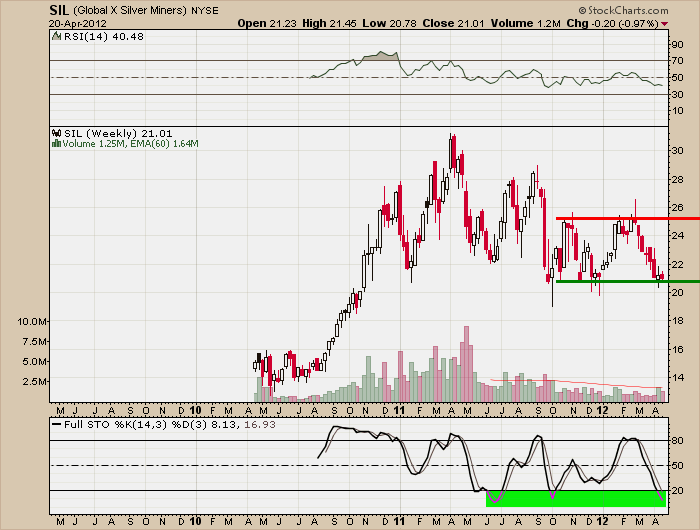Image resolution: width=700 pixels, height=530 pixels.
Task: Click the black line icon beside Full STO
Action: [x=56, y=424]
